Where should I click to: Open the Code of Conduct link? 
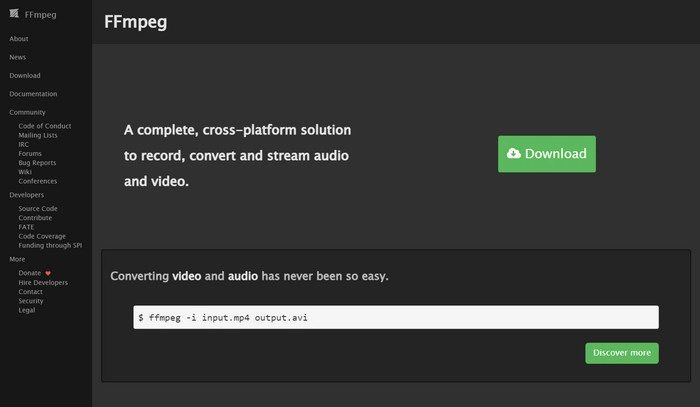(44, 126)
